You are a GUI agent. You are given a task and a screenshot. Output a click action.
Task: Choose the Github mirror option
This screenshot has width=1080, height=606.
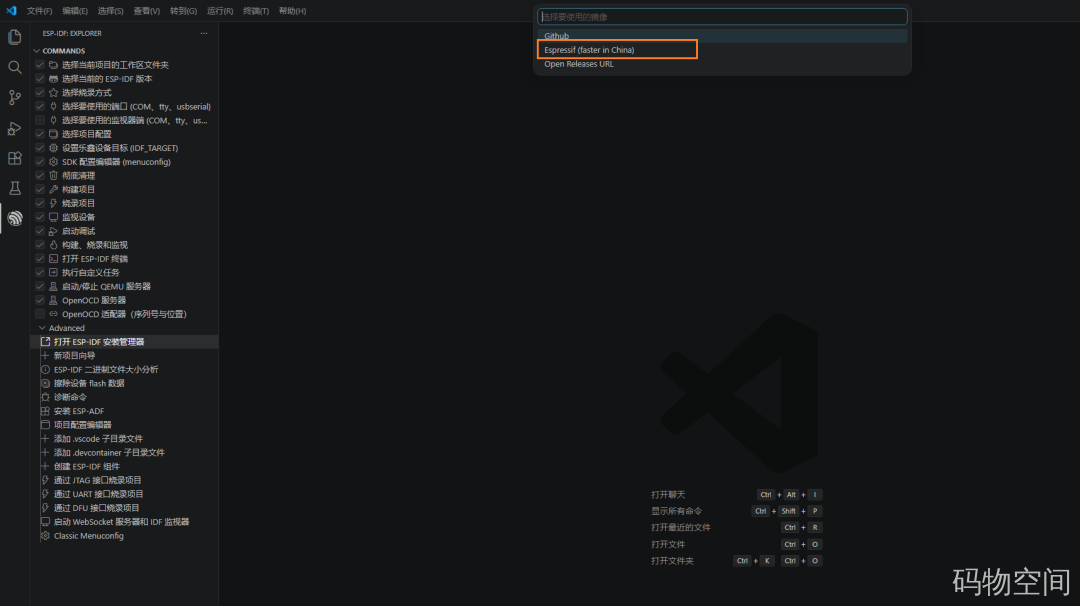point(722,36)
